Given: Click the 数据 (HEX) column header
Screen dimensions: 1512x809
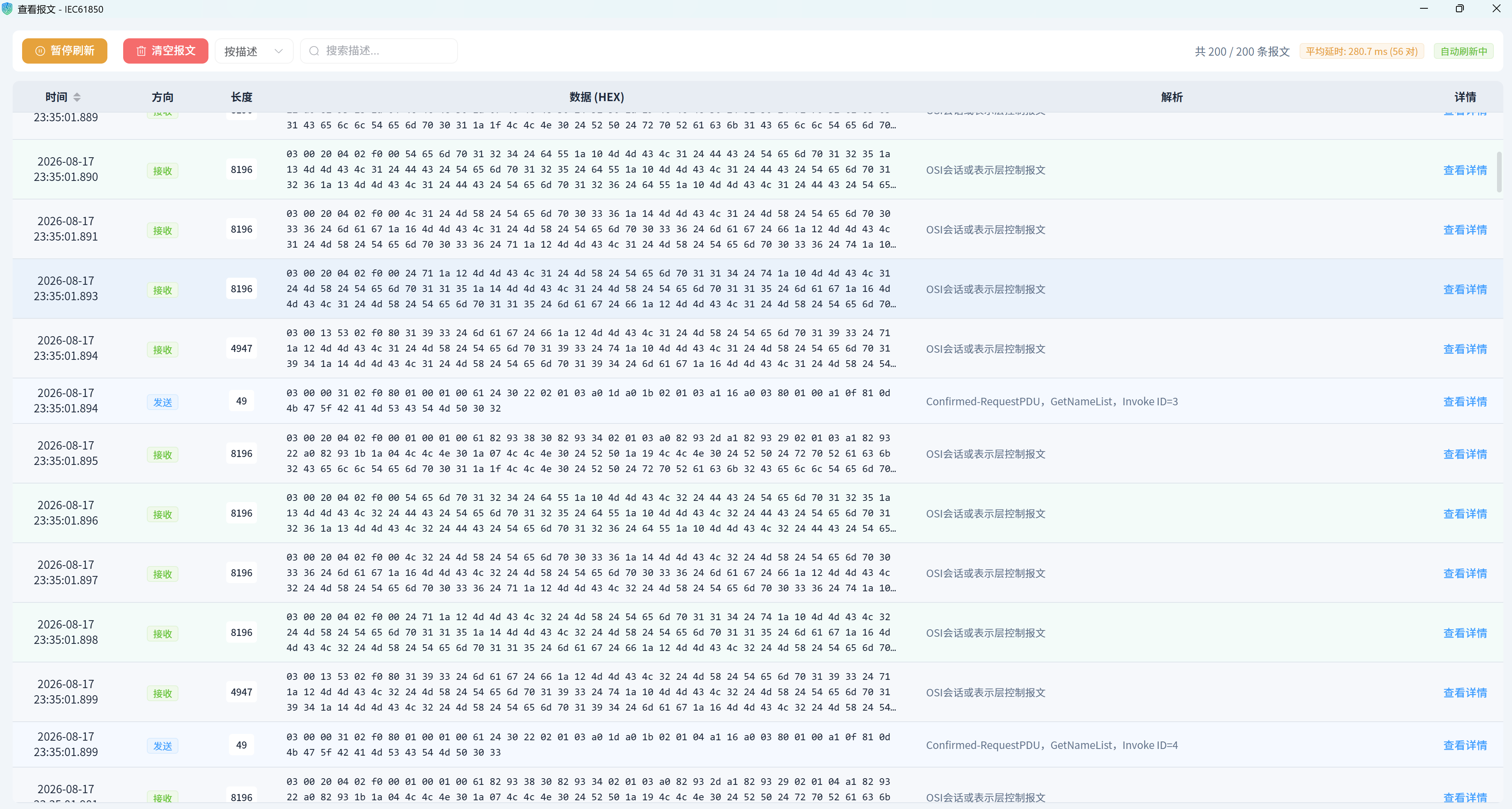Looking at the screenshot, I should click(x=597, y=97).
